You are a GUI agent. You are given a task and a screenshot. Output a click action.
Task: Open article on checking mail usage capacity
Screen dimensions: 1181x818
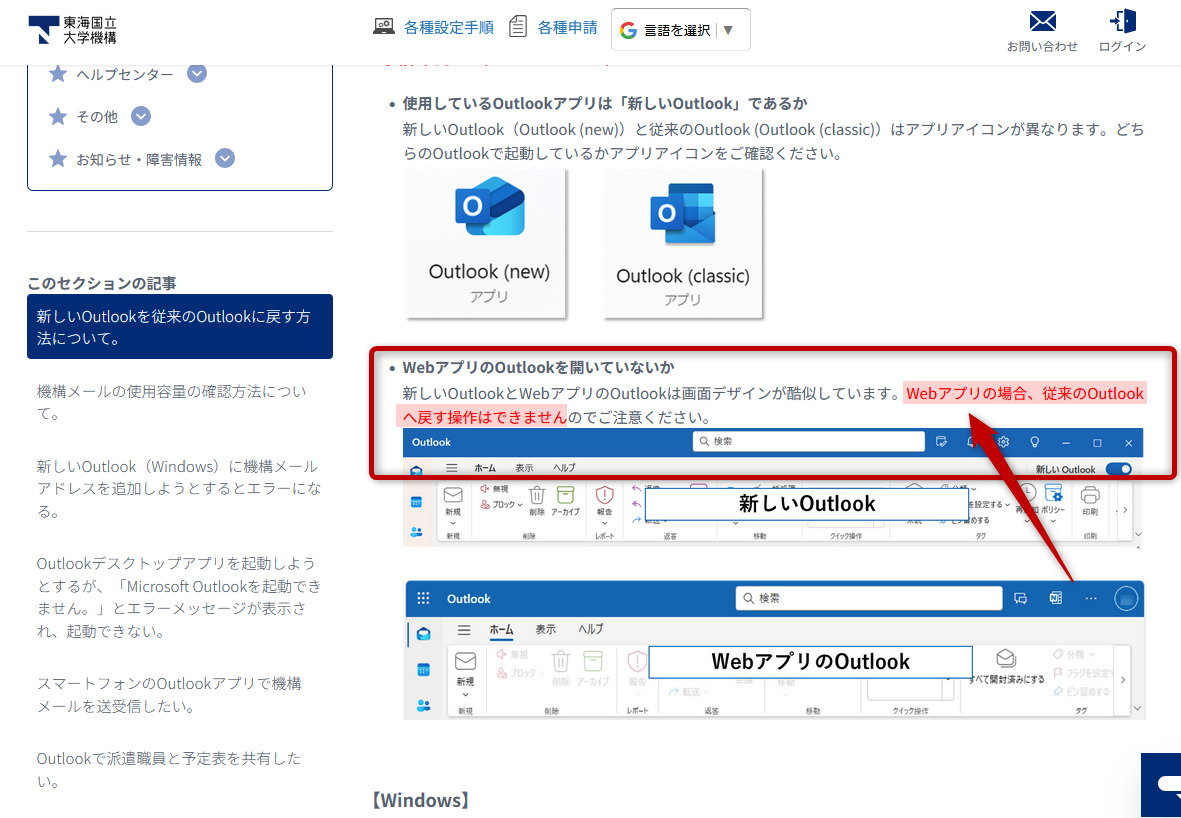(172, 402)
